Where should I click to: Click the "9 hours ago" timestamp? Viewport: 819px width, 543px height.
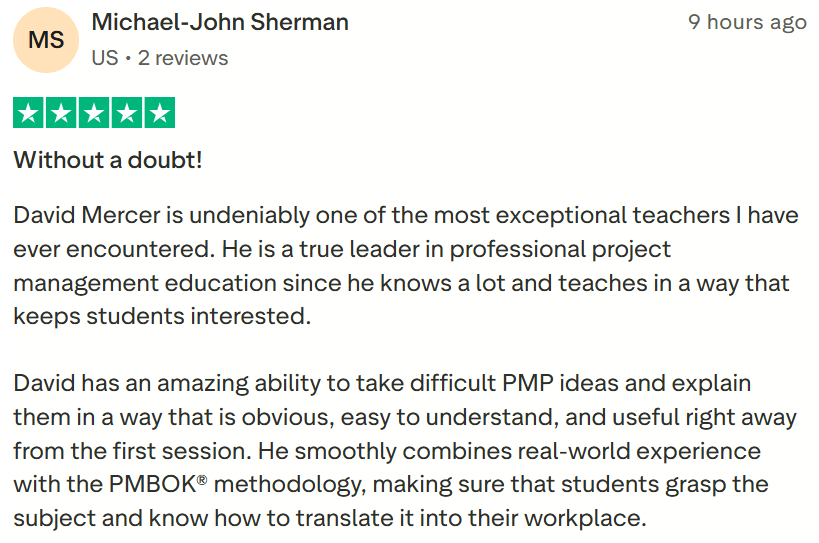(746, 22)
